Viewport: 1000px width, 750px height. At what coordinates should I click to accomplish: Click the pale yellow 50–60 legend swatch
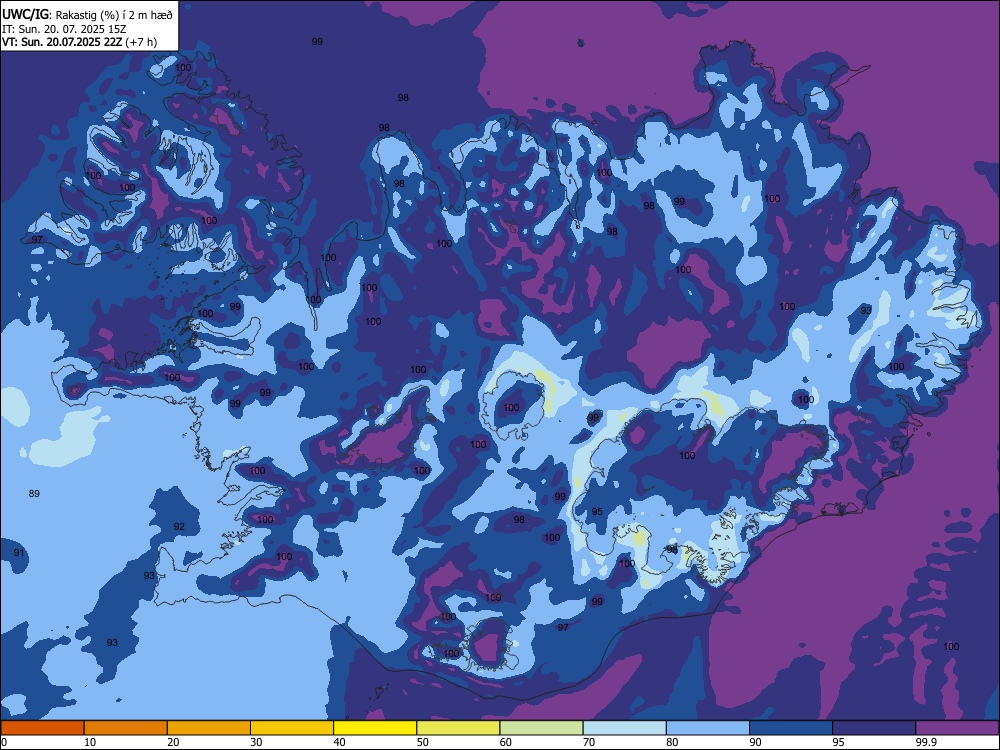click(459, 728)
